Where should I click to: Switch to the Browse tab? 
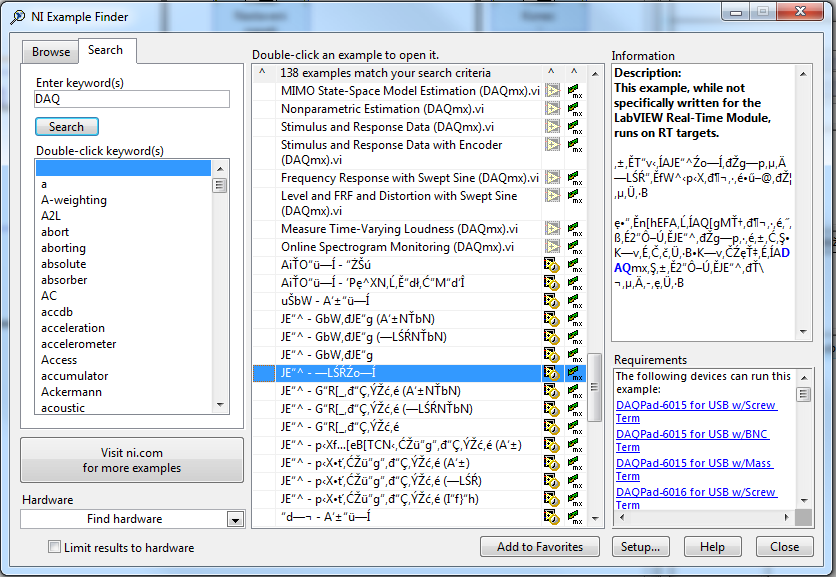click(x=51, y=52)
